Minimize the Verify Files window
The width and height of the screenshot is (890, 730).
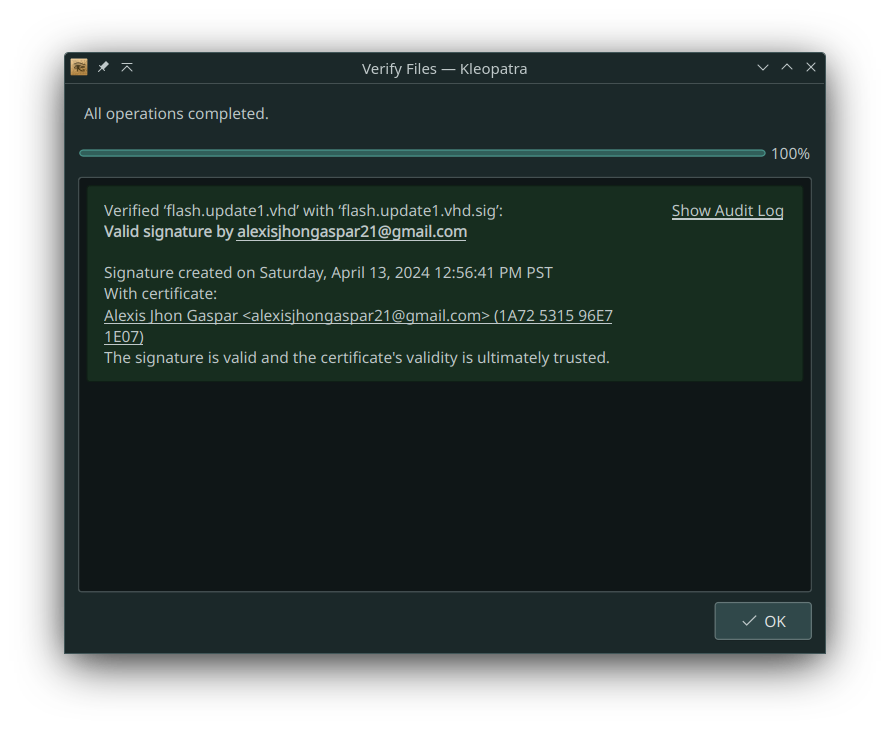point(762,68)
